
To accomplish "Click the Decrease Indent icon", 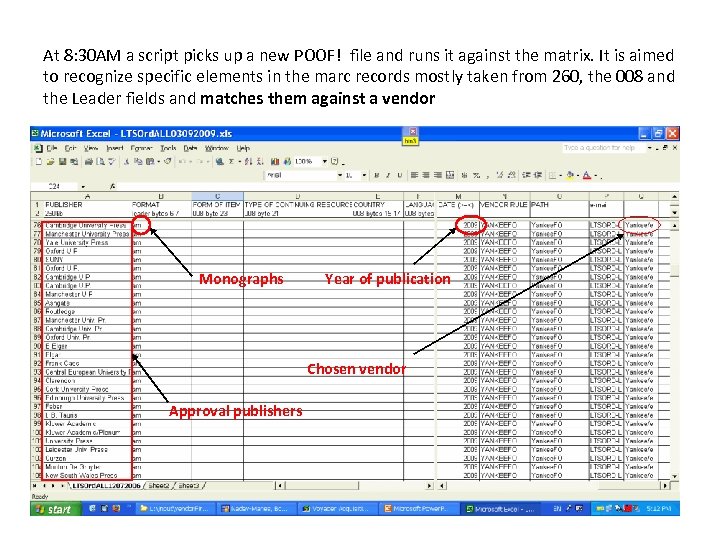I will coord(526,175).
